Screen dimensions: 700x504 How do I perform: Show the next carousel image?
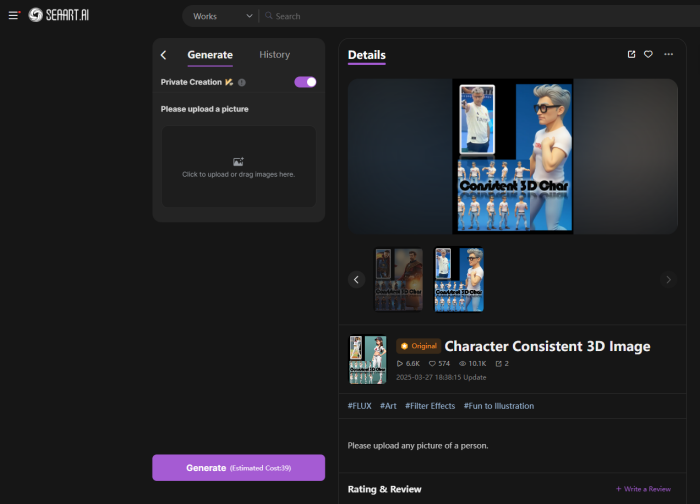[x=668, y=279]
